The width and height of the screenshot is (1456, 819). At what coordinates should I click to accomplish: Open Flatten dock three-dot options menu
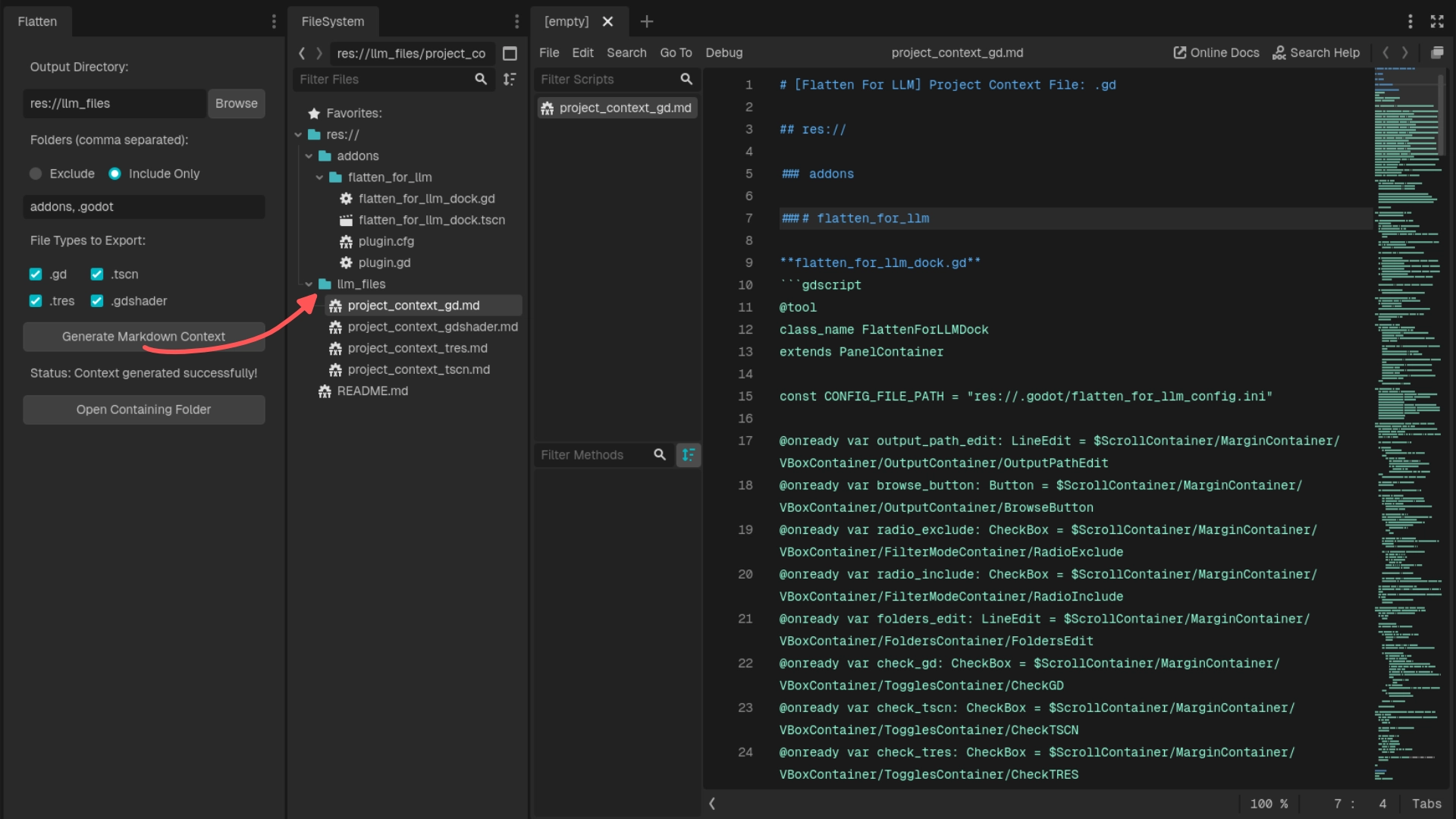(274, 21)
